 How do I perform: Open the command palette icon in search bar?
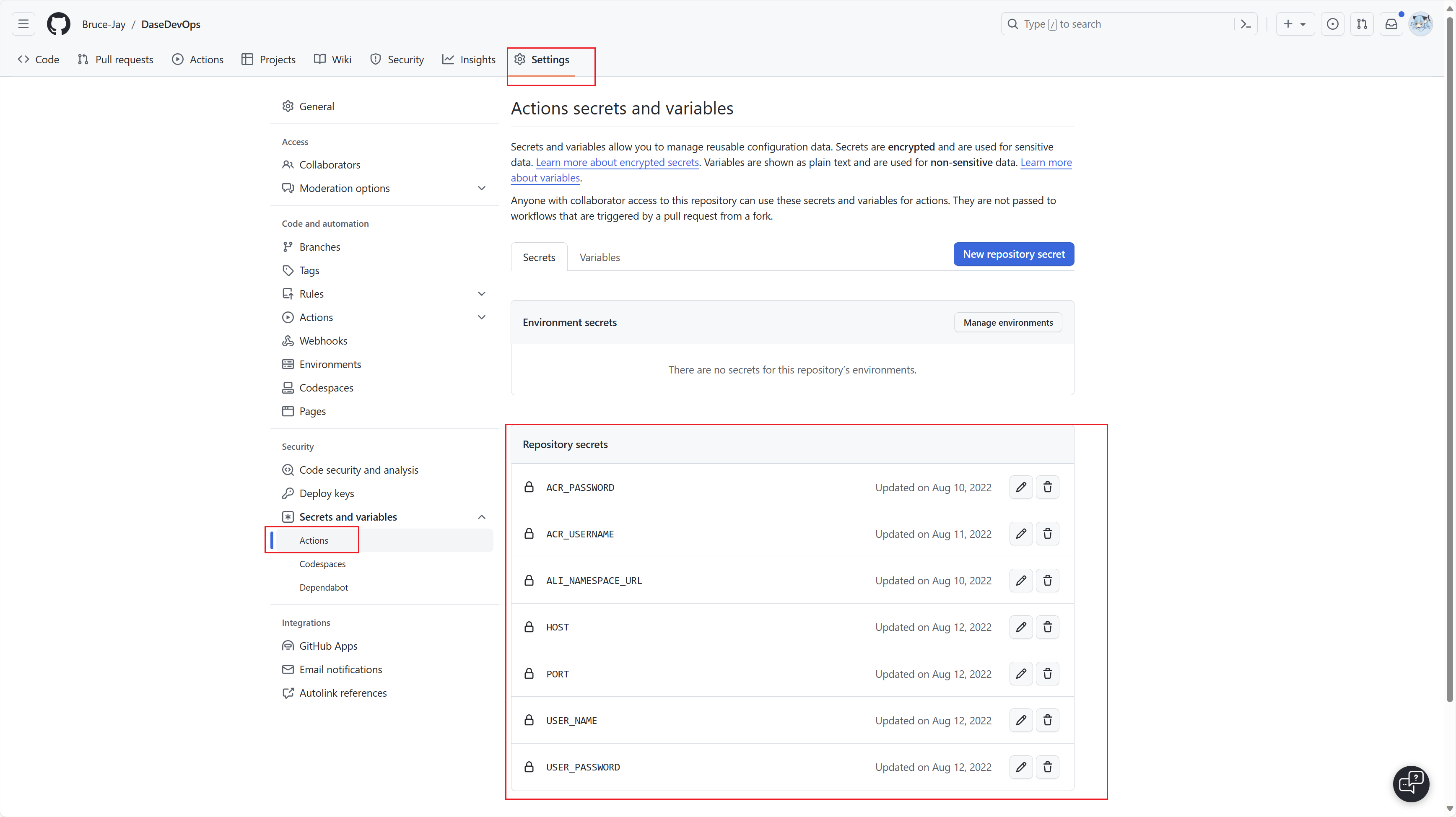[1246, 24]
